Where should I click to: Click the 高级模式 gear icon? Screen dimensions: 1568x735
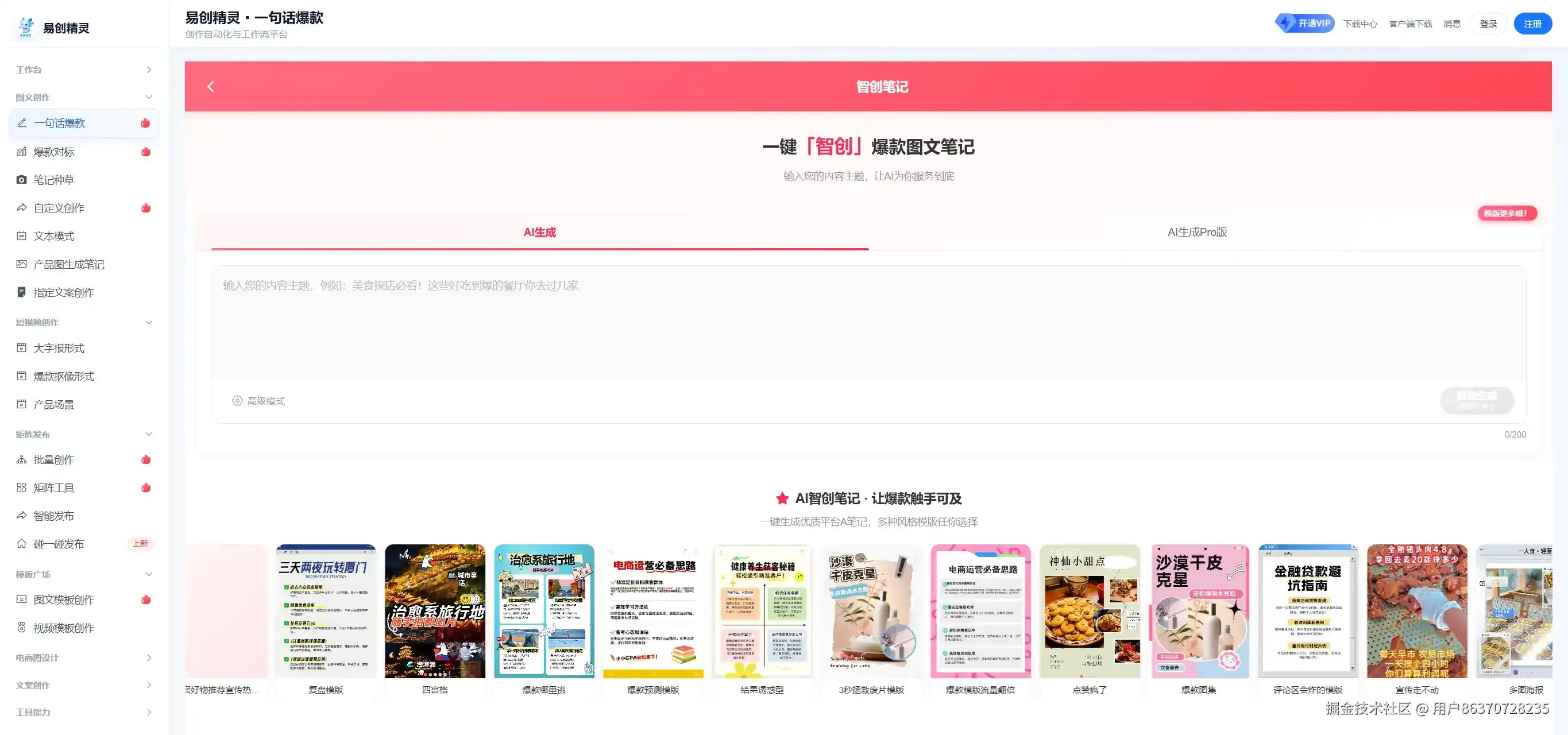pos(237,400)
